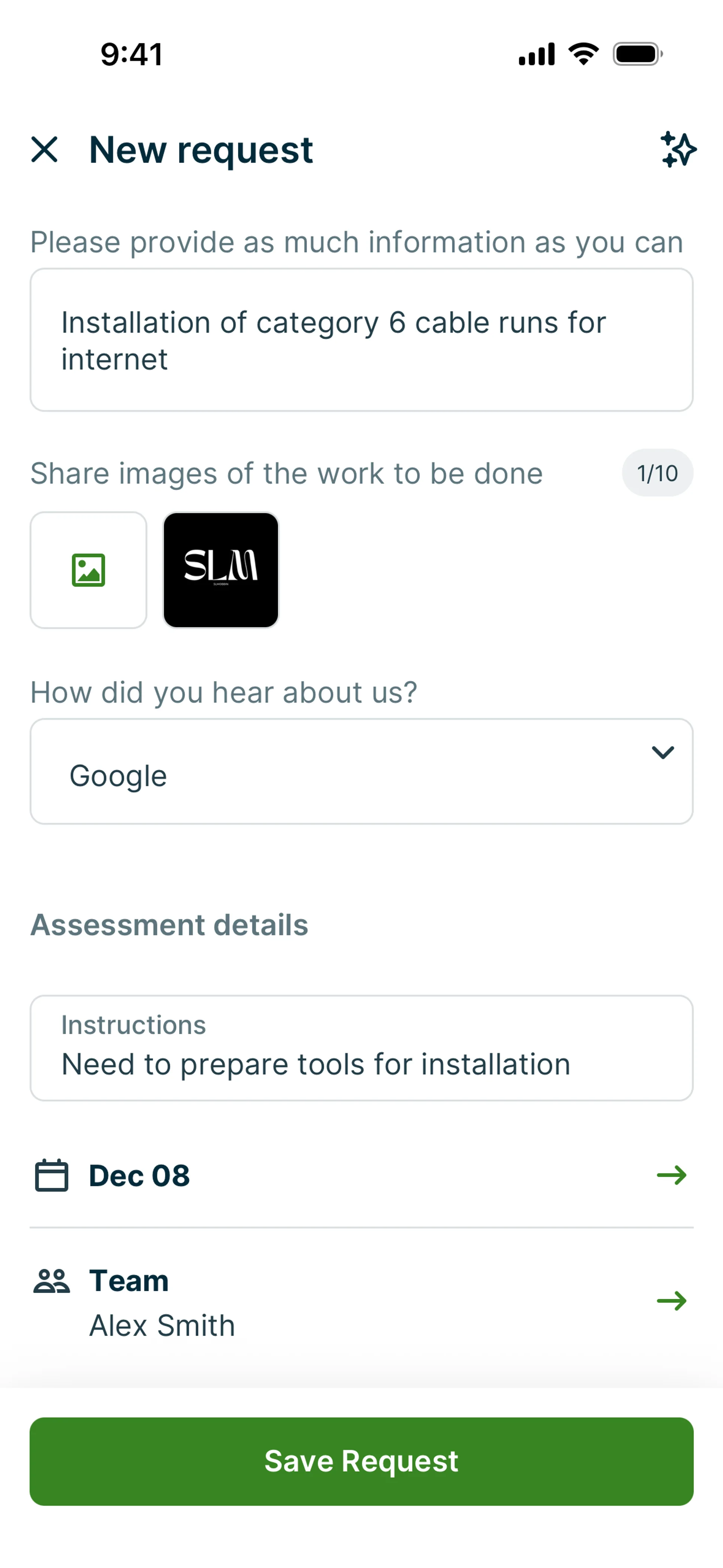Tap the green arrow next to Team
The width and height of the screenshot is (723, 1568).
point(671,1301)
